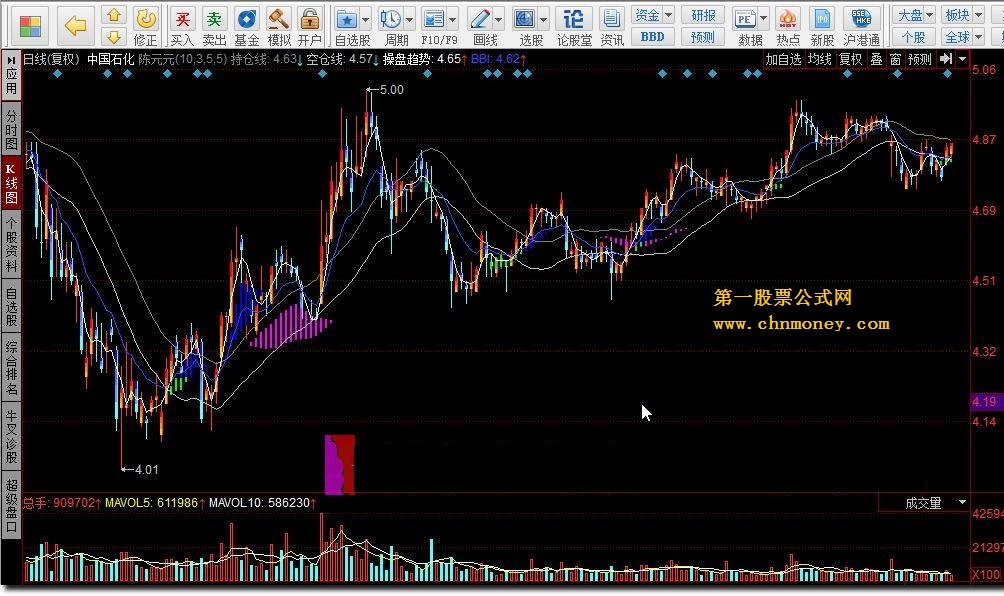Click the 5.00 high price label
1004x596 pixels.
point(391,90)
